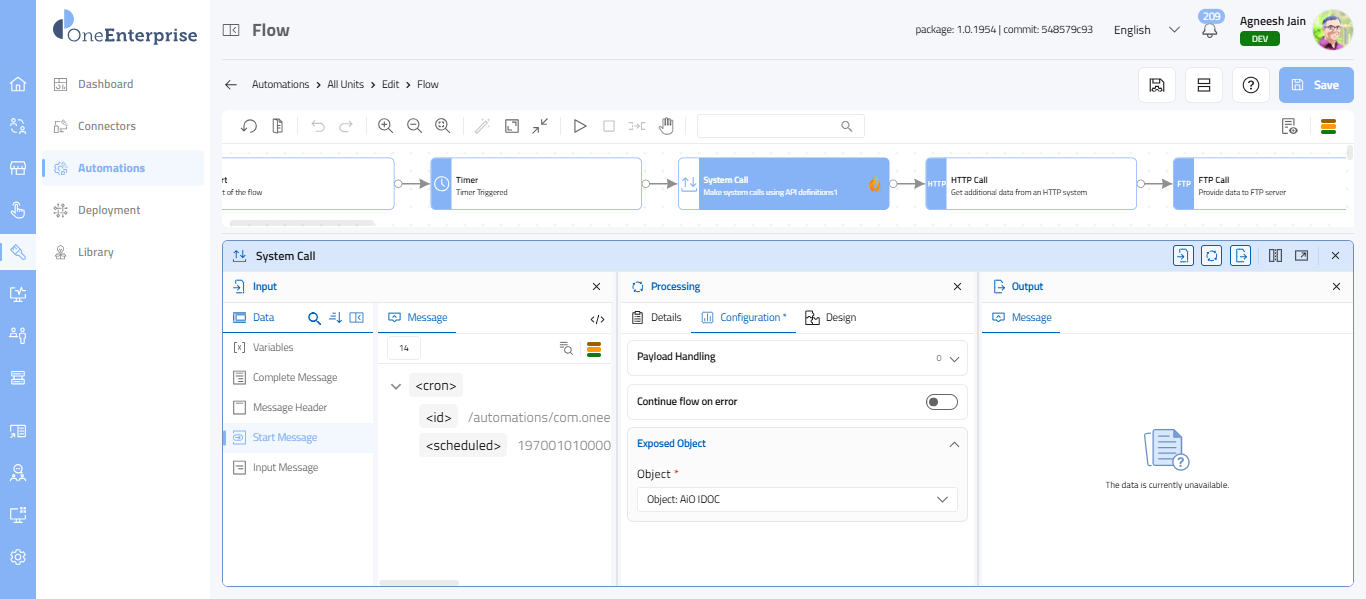1366x599 pixels.
Task: Collapse the cron tree node
Action: (396, 386)
